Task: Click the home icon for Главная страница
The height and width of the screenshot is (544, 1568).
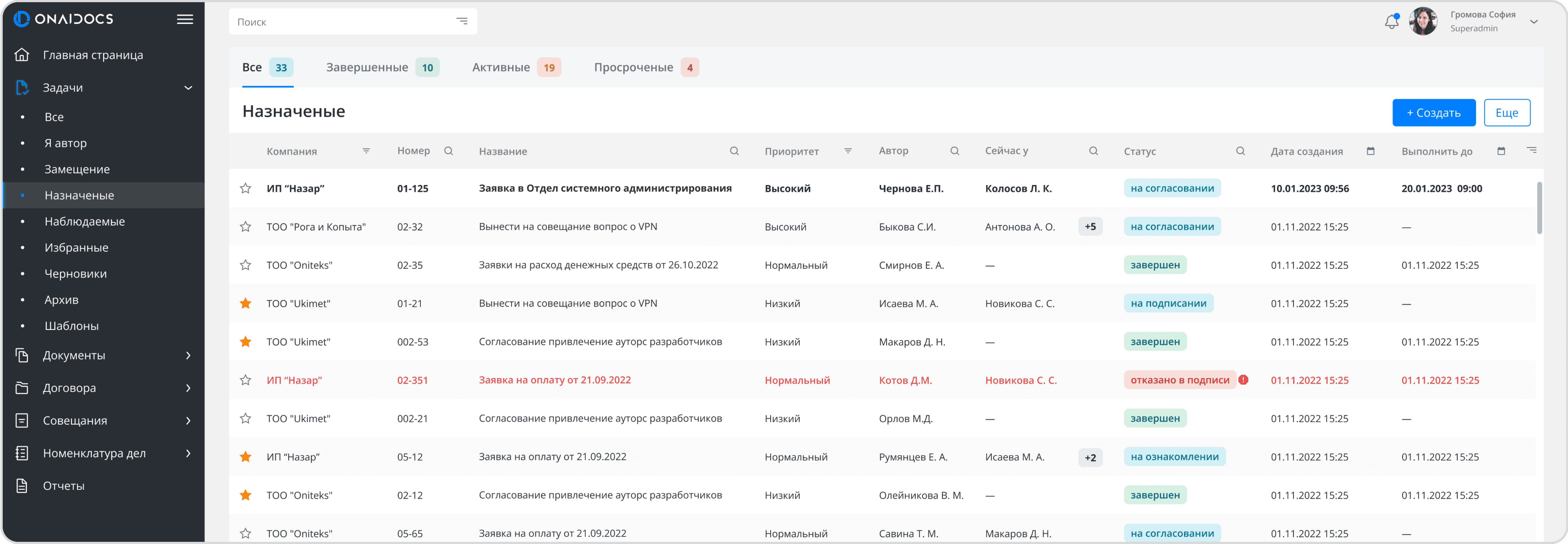Action: [x=22, y=55]
